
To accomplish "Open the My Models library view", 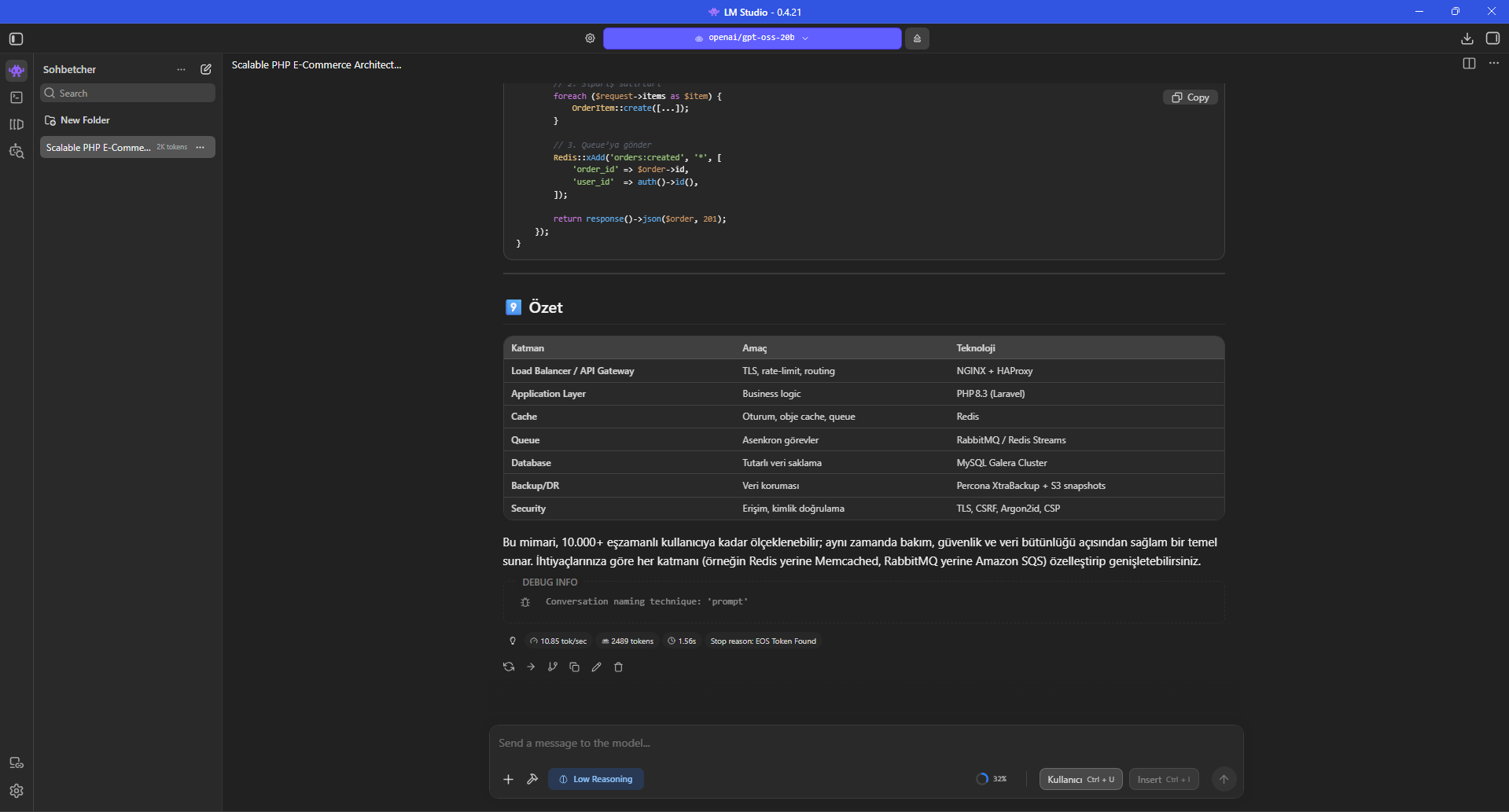I will pyautogui.click(x=17, y=124).
